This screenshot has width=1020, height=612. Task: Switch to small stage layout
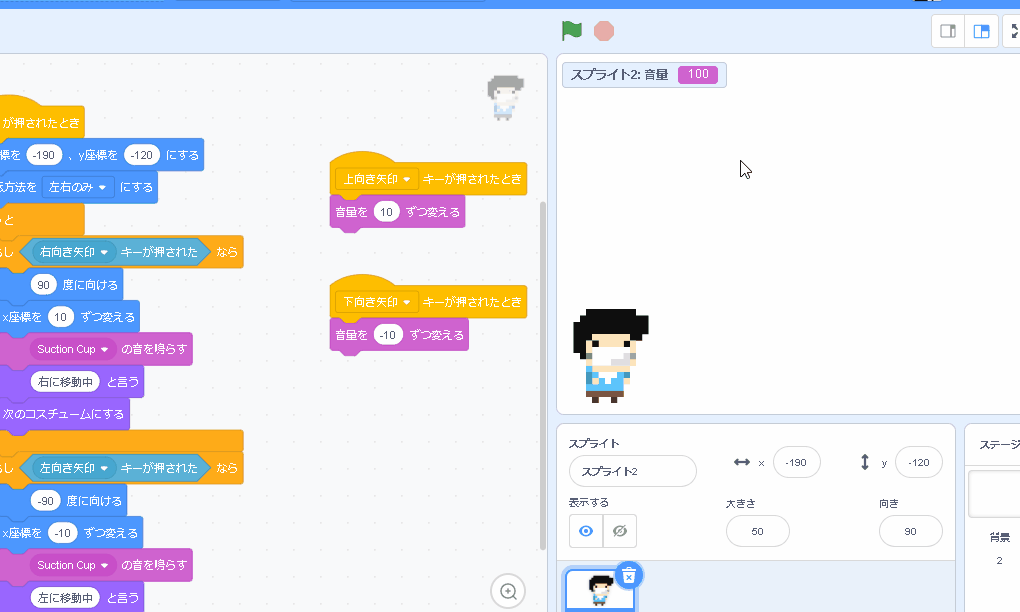coord(948,31)
